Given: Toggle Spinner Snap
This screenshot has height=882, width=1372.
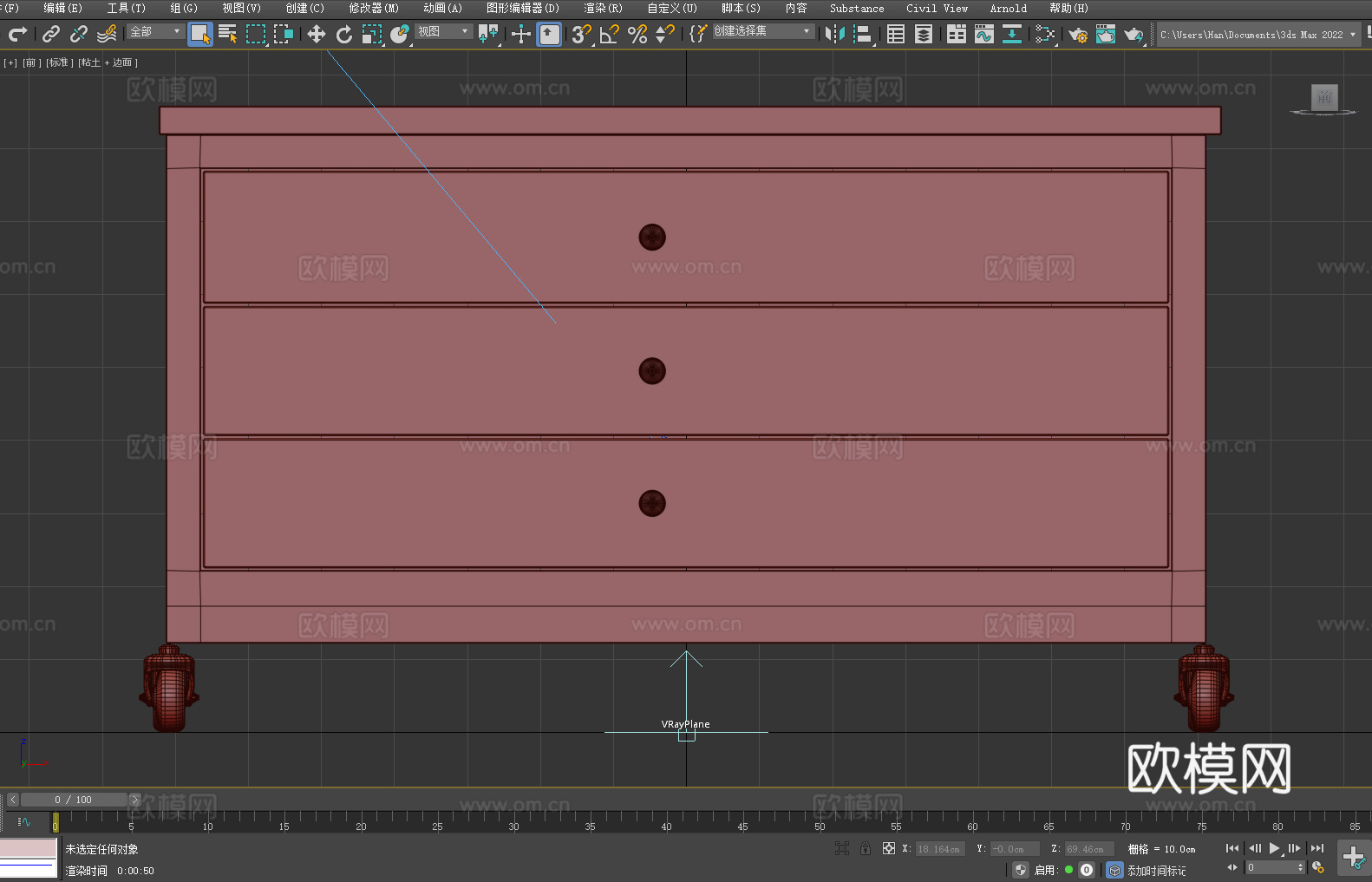Looking at the screenshot, I should (x=665, y=34).
